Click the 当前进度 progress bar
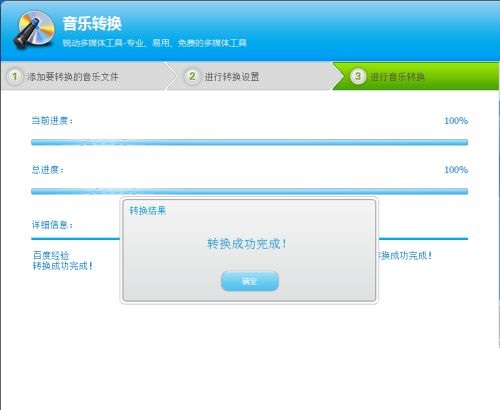The width and height of the screenshot is (500, 410). coord(249,142)
